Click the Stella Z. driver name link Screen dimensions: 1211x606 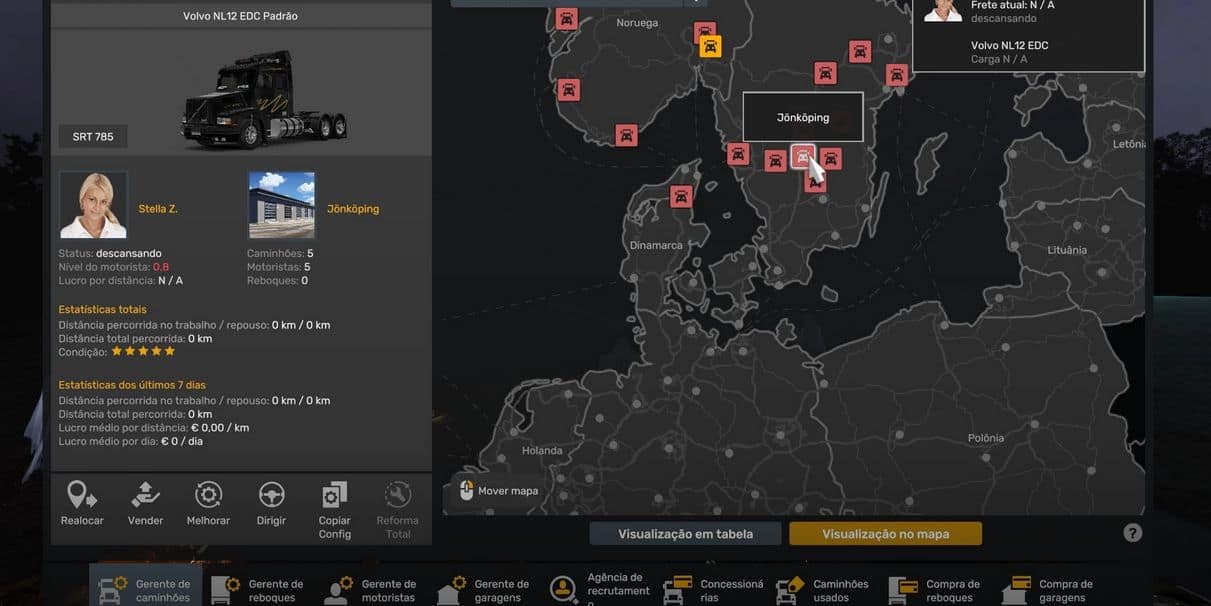[158, 209]
